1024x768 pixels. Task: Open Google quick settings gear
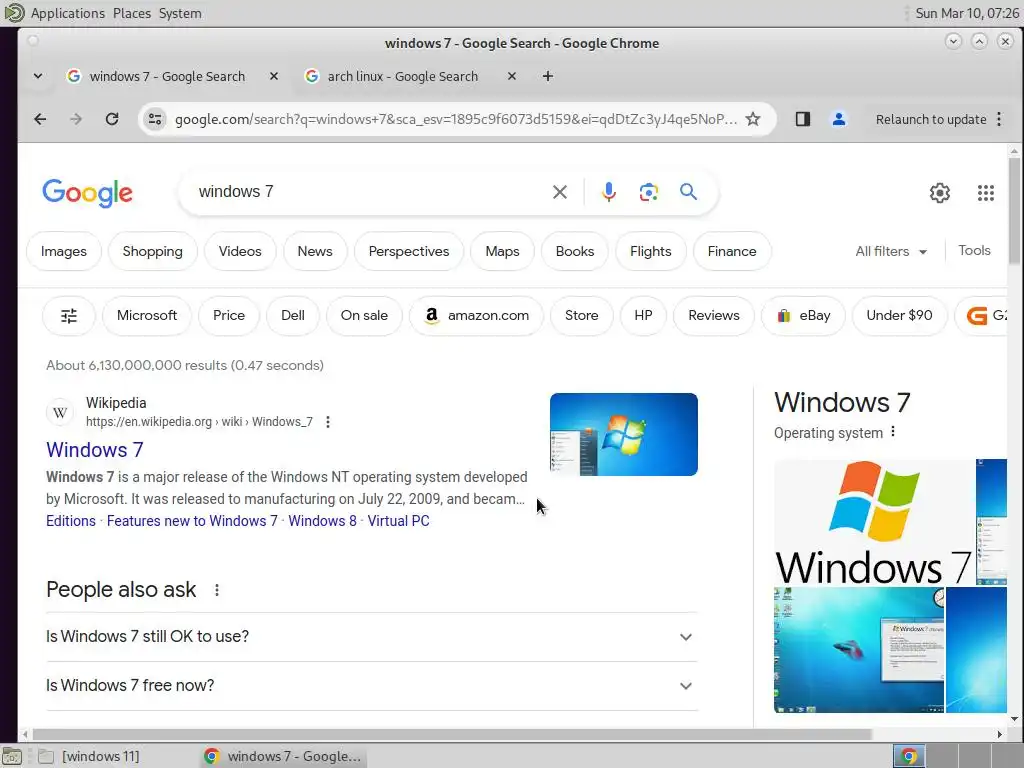(x=940, y=193)
